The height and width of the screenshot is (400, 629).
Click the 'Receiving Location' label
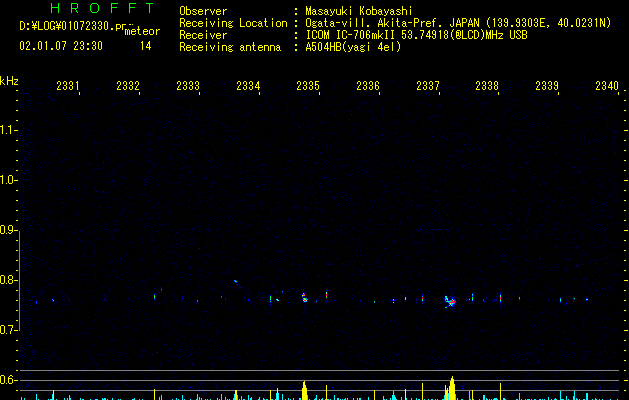click(x=233, y=23)
